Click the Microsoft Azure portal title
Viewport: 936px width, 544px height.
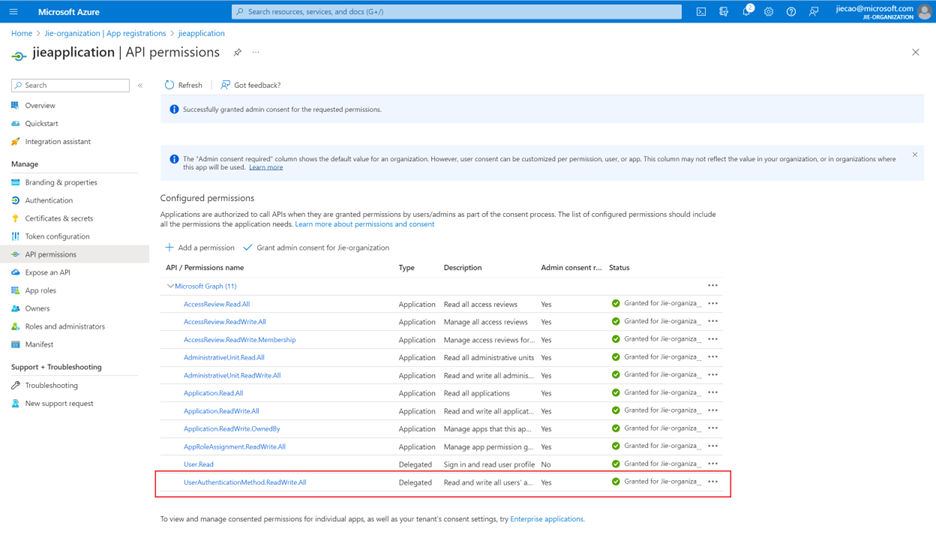coord(69,12)
